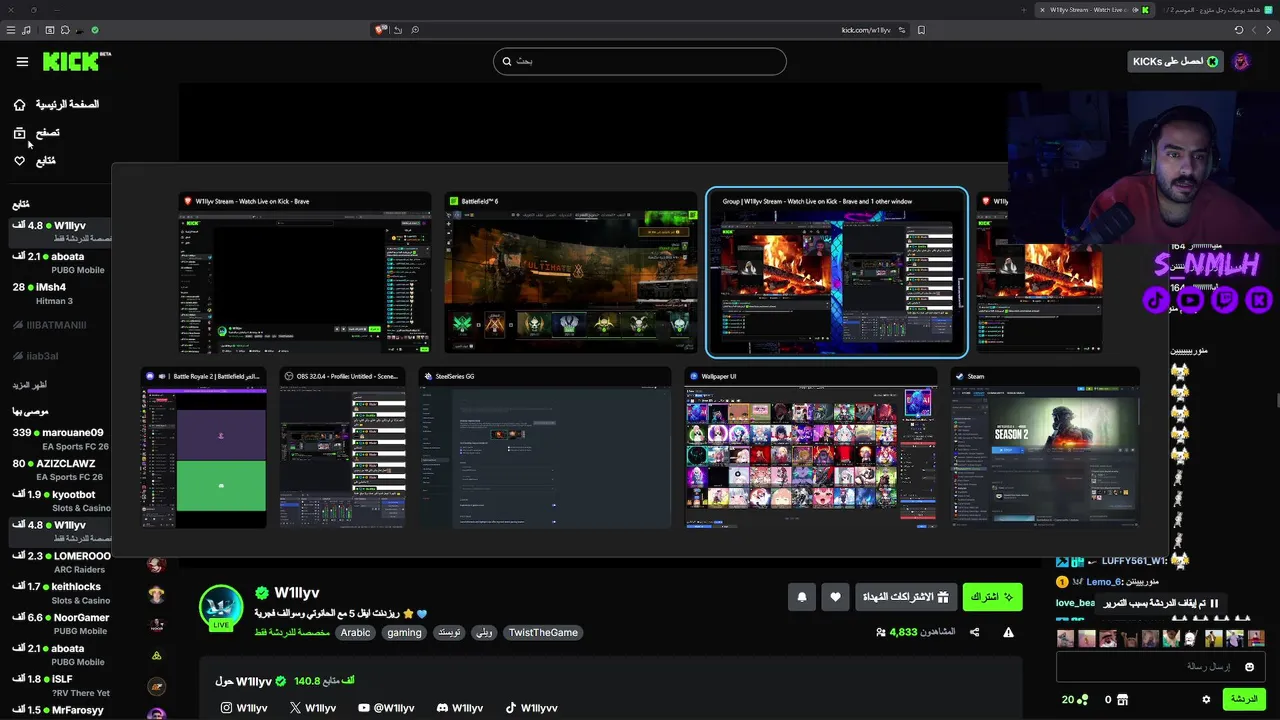Image resolution: width=1280 pixels, height=720 pixels.
Task: Open the @W1llyv YouTube link
Action: 386,708
